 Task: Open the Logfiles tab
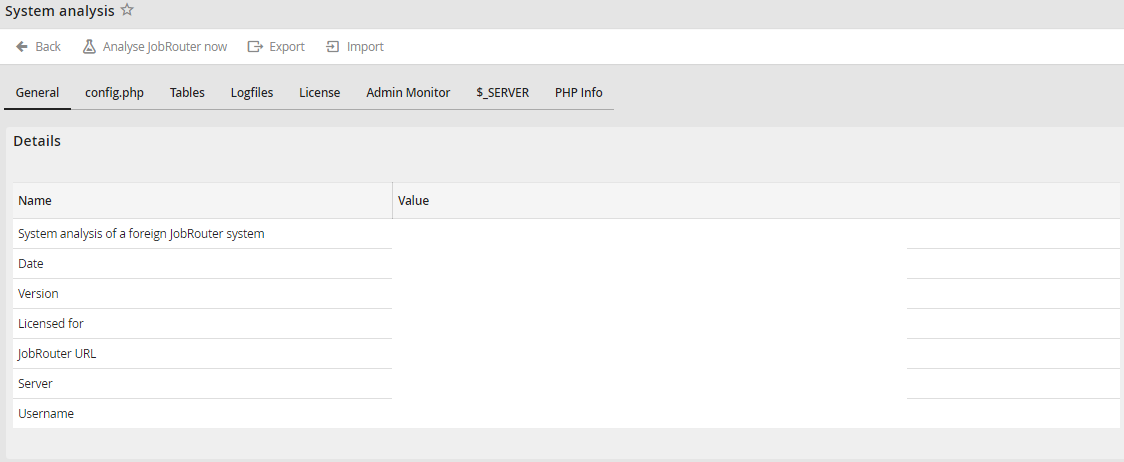252,93
